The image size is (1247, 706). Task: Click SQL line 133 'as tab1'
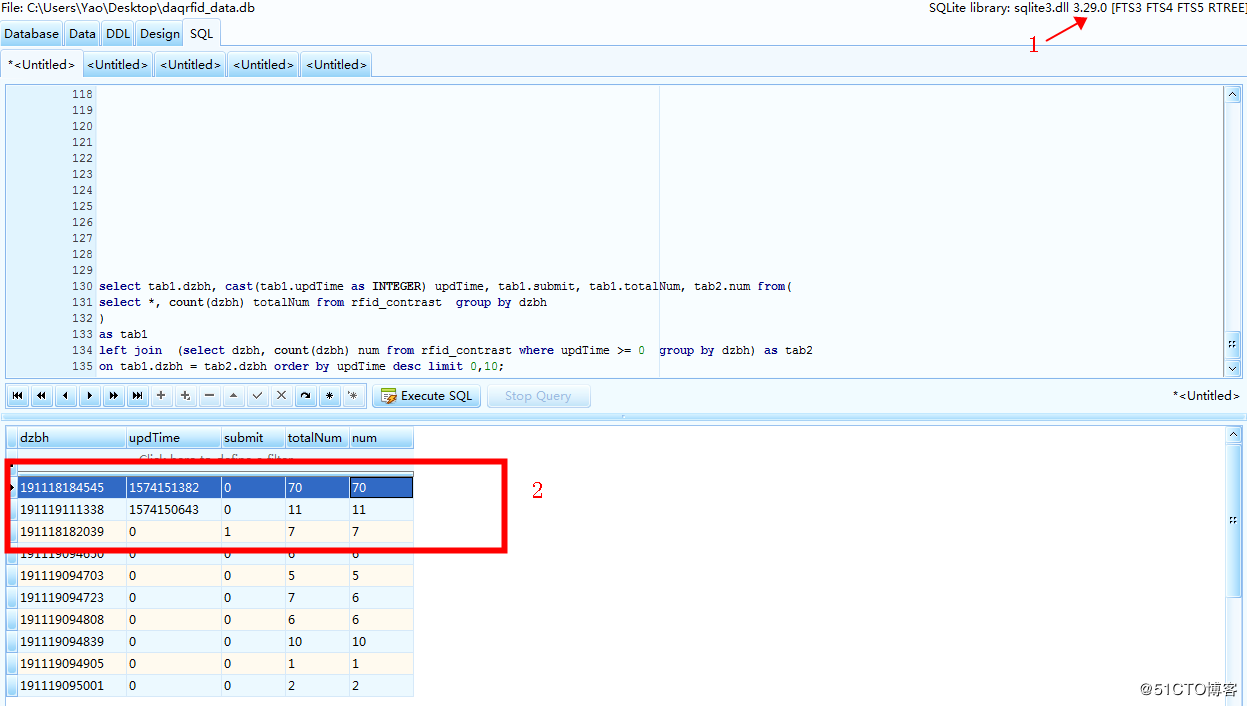(x=123, y=334)
